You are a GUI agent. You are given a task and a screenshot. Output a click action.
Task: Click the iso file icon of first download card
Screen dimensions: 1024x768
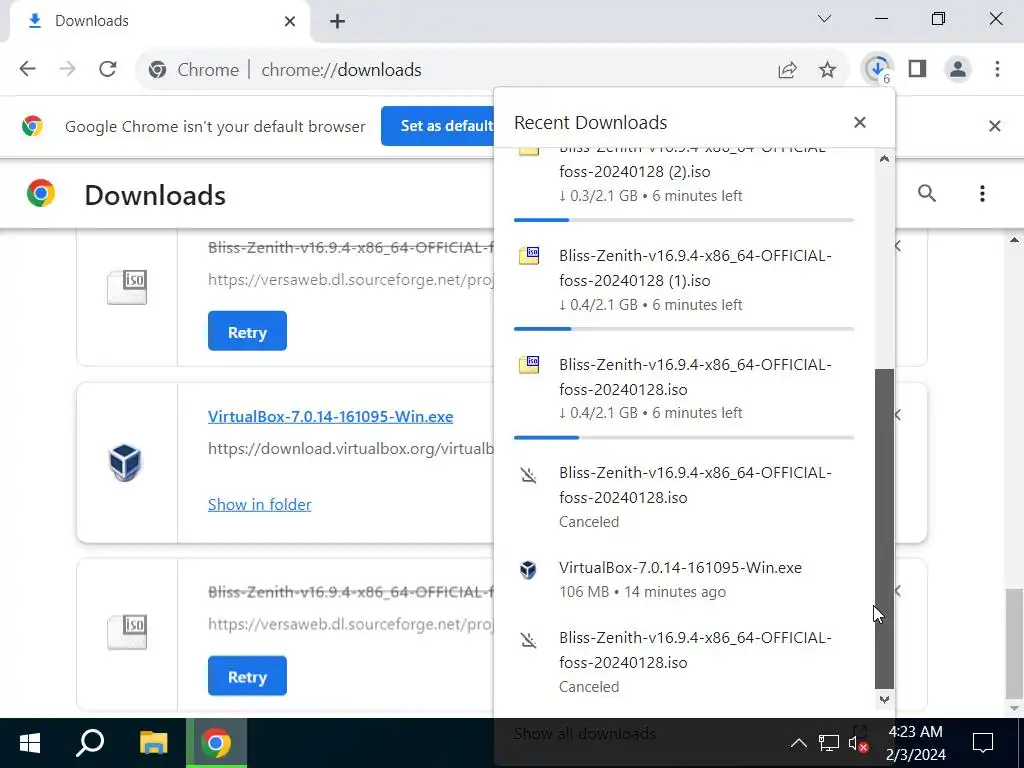127,287
